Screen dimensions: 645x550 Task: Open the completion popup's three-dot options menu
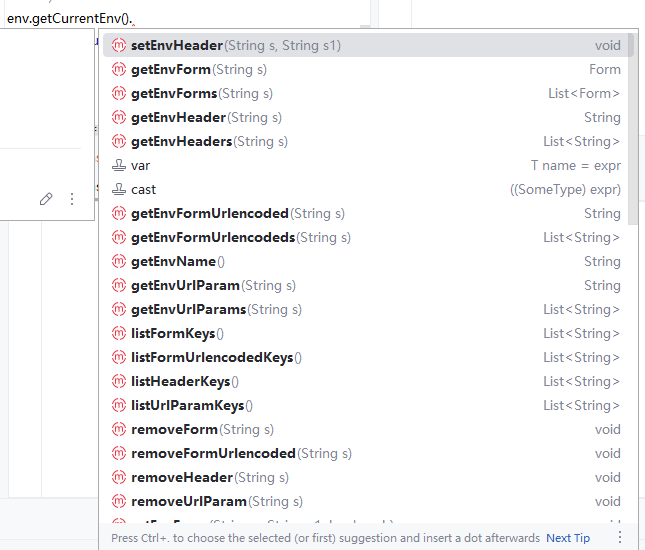619,537
